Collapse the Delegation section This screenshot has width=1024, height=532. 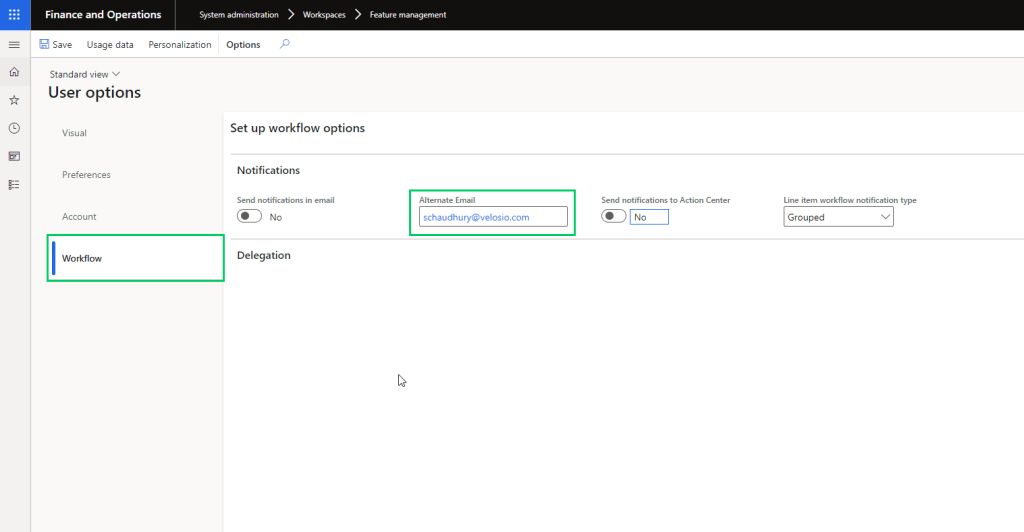coord(264,255)
